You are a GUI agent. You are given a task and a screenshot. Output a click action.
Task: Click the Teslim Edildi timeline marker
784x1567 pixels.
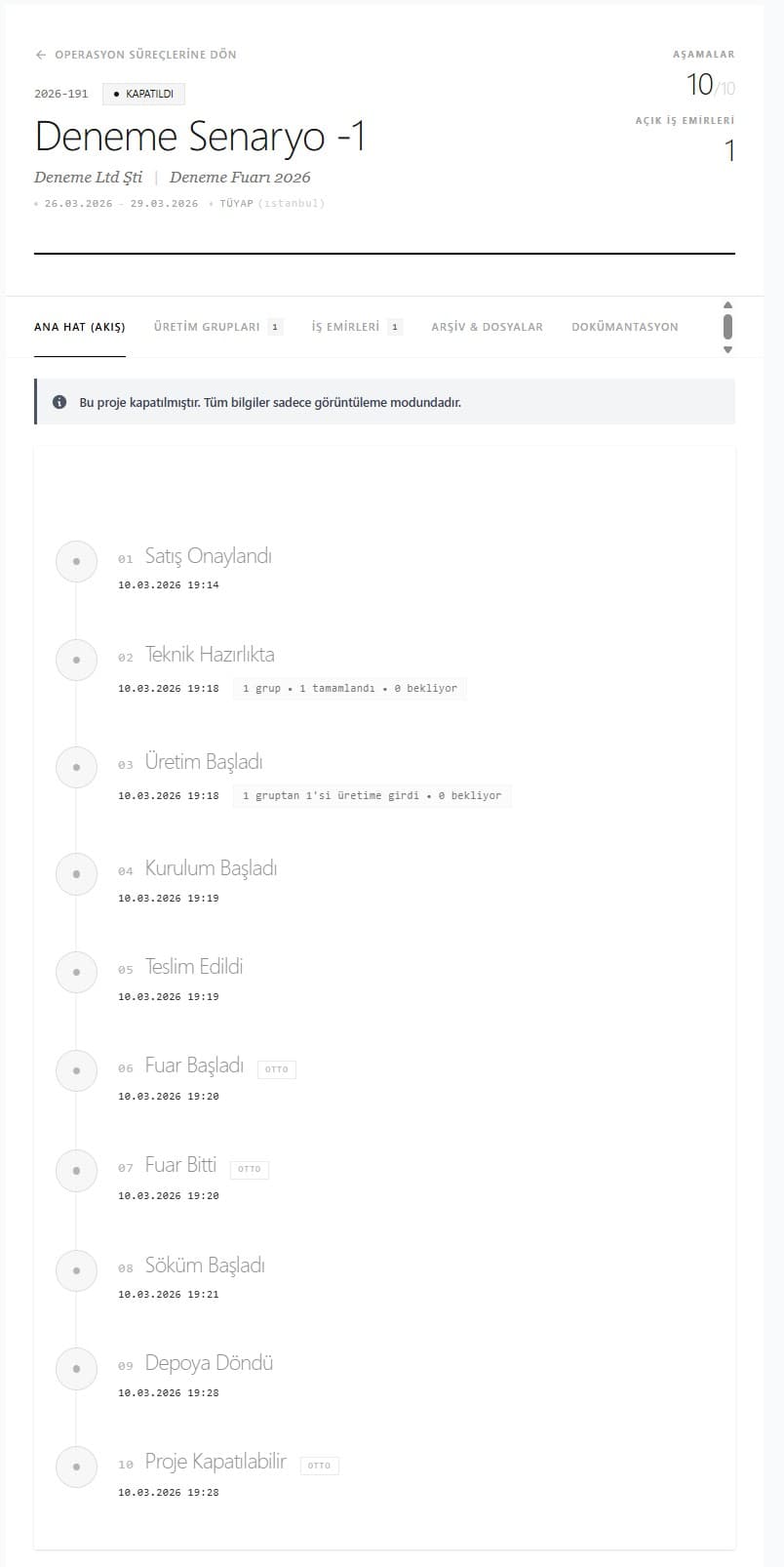coord(76,972)
